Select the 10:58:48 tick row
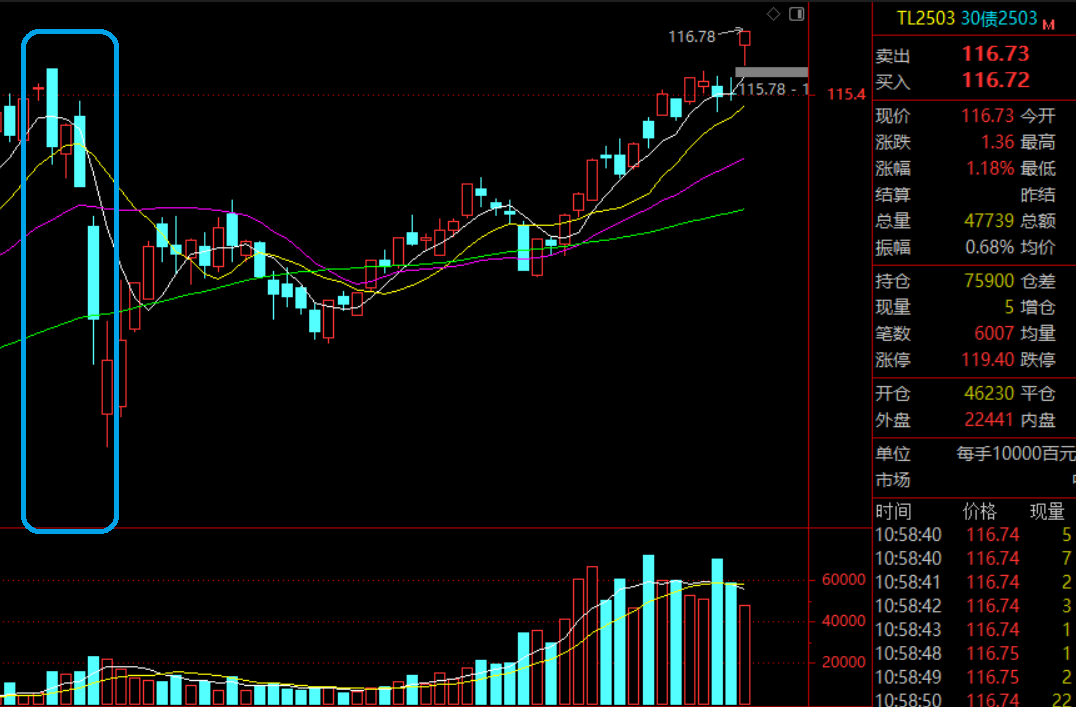 [974, 653]
